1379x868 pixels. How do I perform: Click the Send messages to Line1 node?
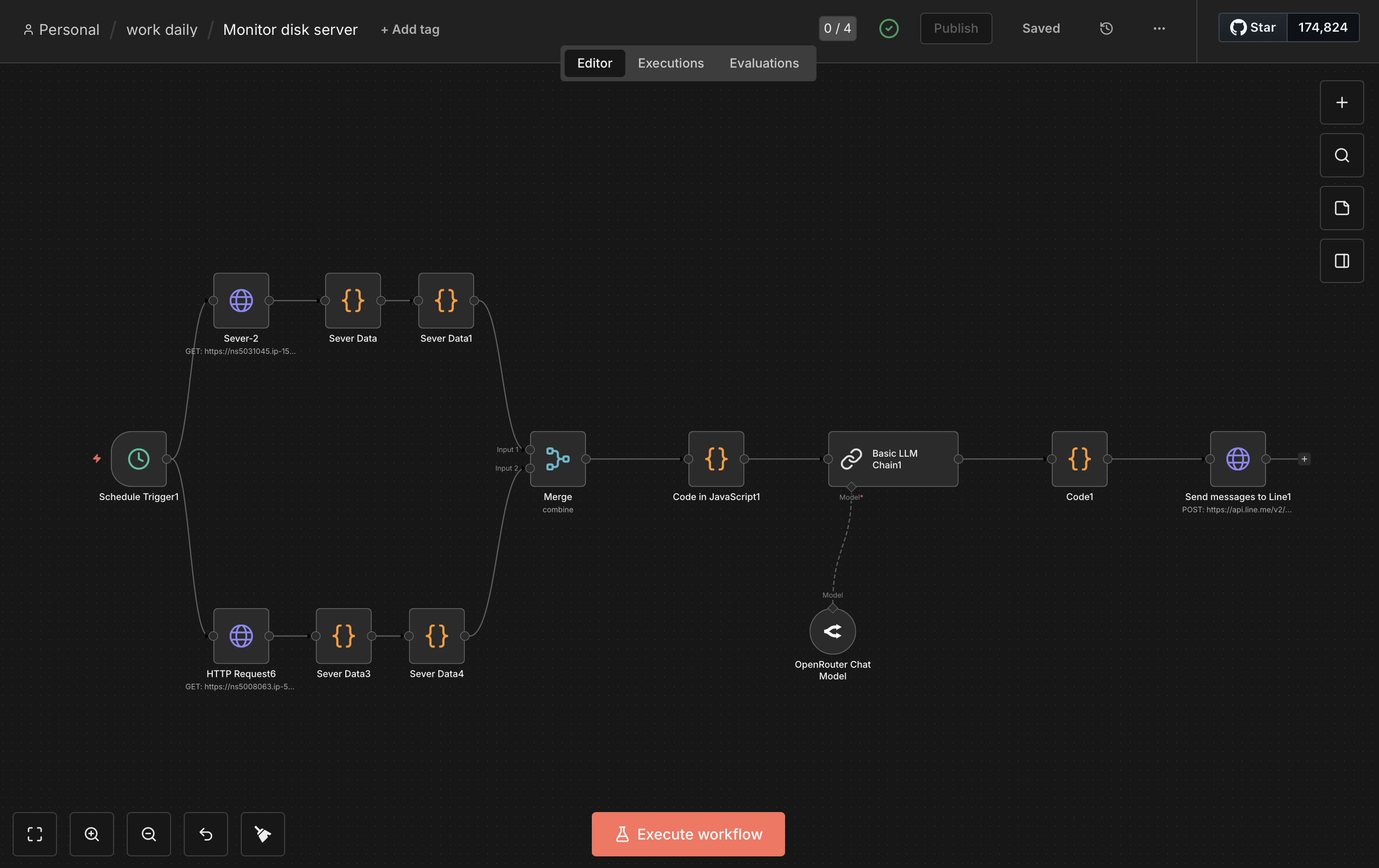(x=1237, y=459)
